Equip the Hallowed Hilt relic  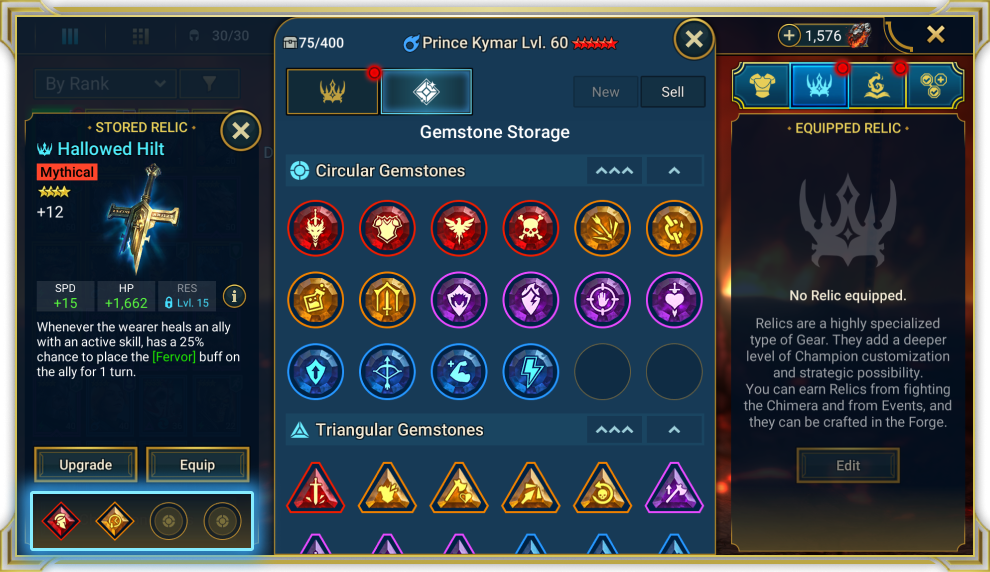[198, 465]
